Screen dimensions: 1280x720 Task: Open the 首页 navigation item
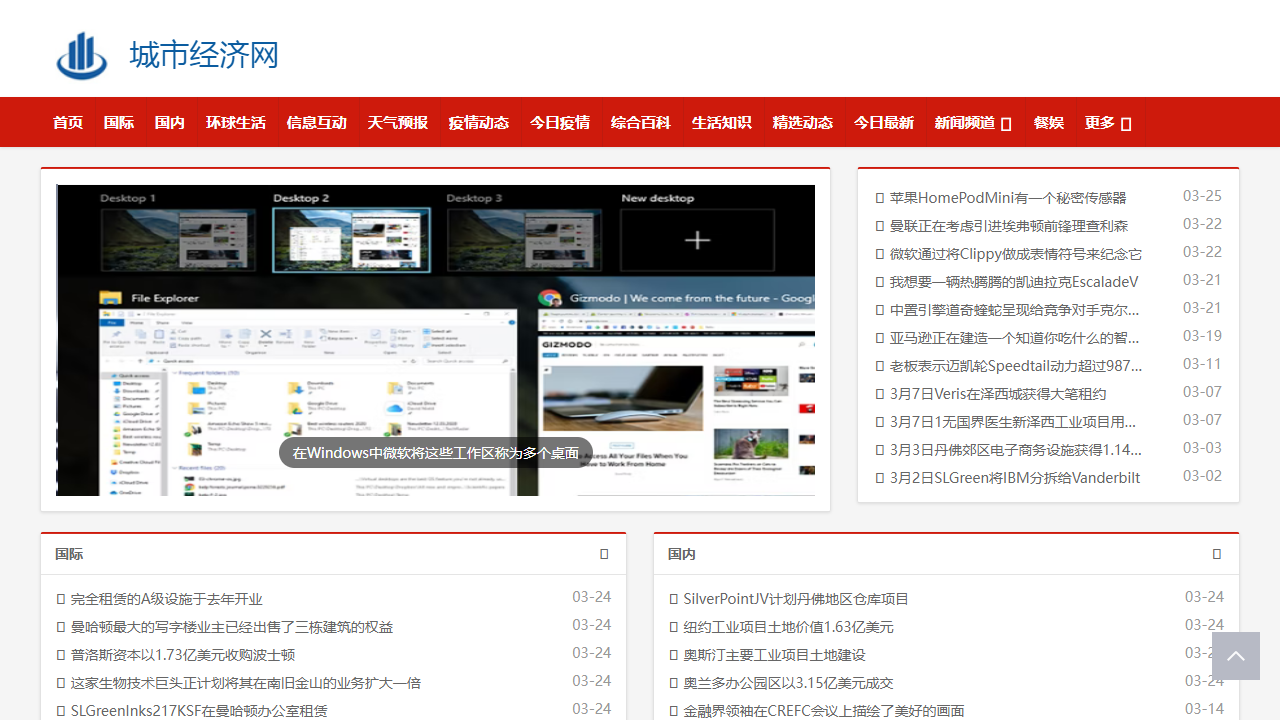coord(68,122)
